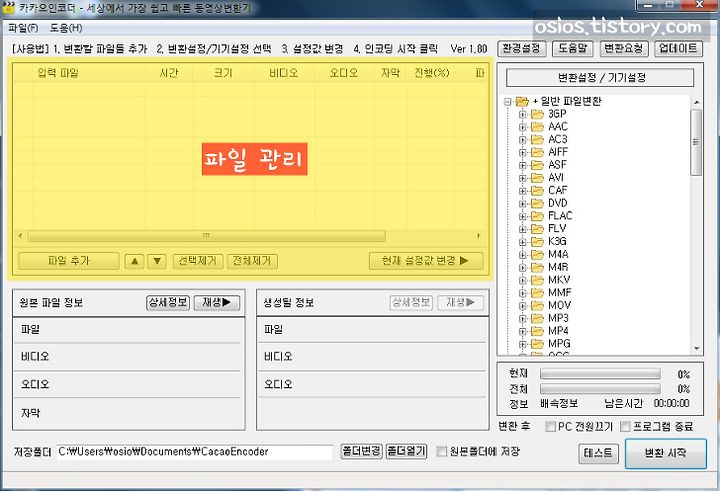Image resolution: width=720 pixels, height=491 pixels.
Task: Click the 진행(%) column header
Action: 432,73
